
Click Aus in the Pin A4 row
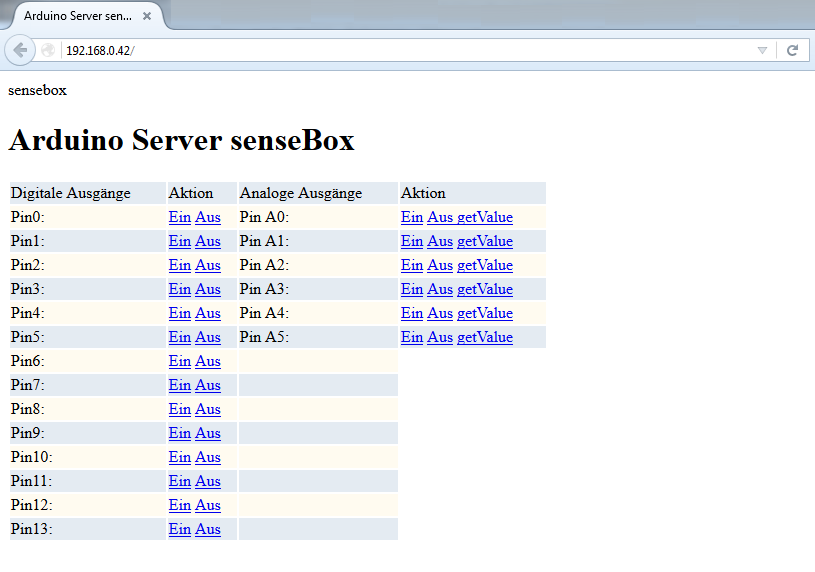click(x=440, y=313)
